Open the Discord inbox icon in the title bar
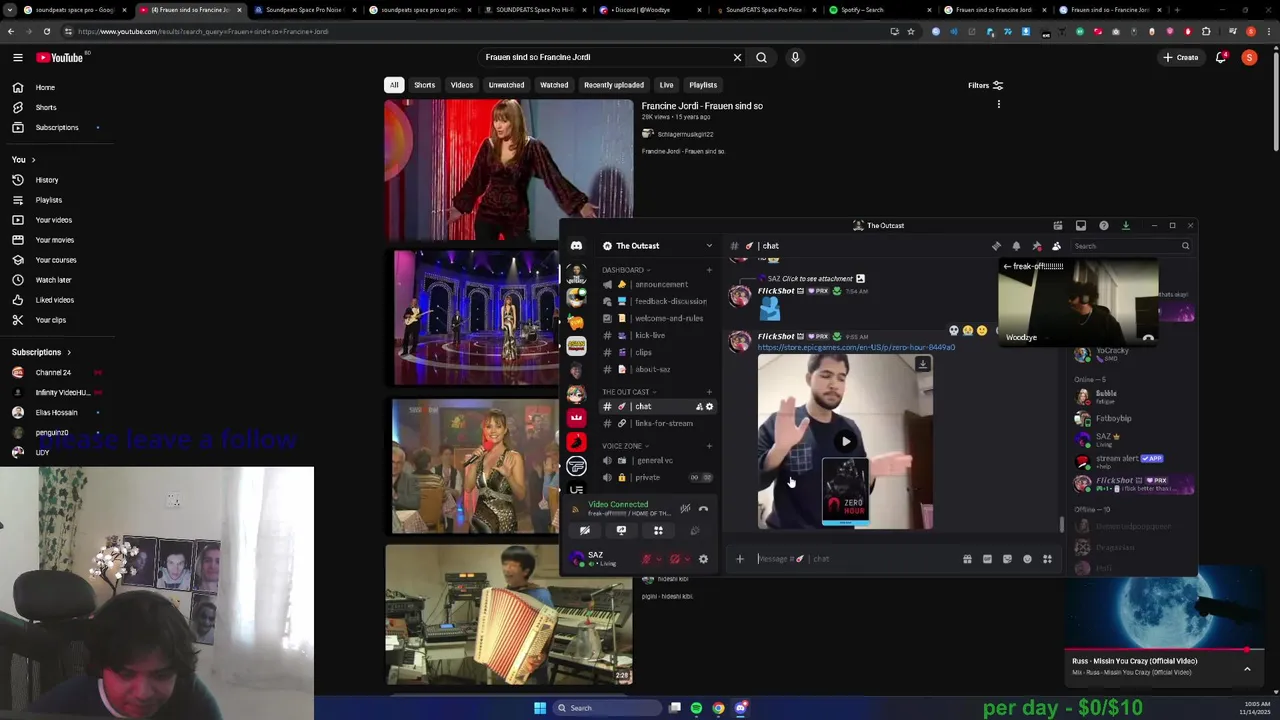The image size is (1280, 720). tap(1080, 226)
